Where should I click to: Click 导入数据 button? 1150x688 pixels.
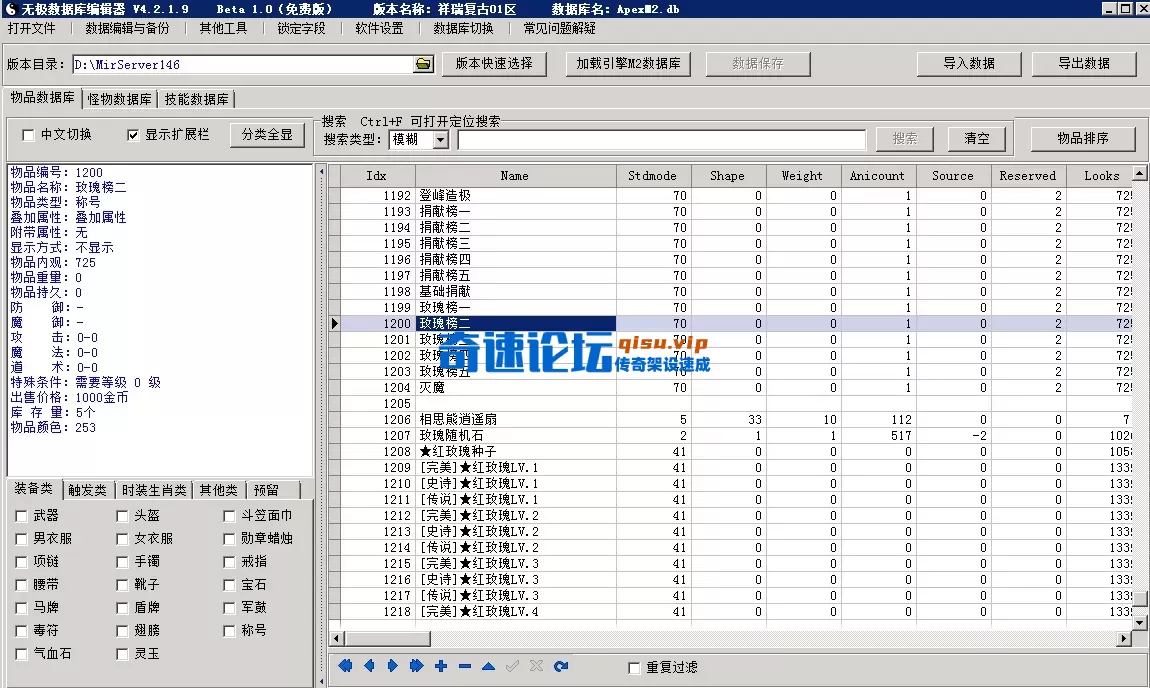(x=969, y=64)
